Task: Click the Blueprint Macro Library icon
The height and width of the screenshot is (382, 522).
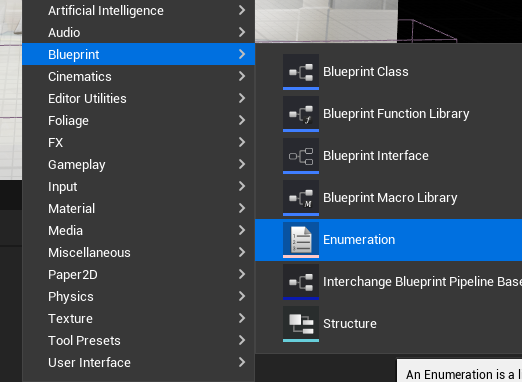Action: [301, 198]
